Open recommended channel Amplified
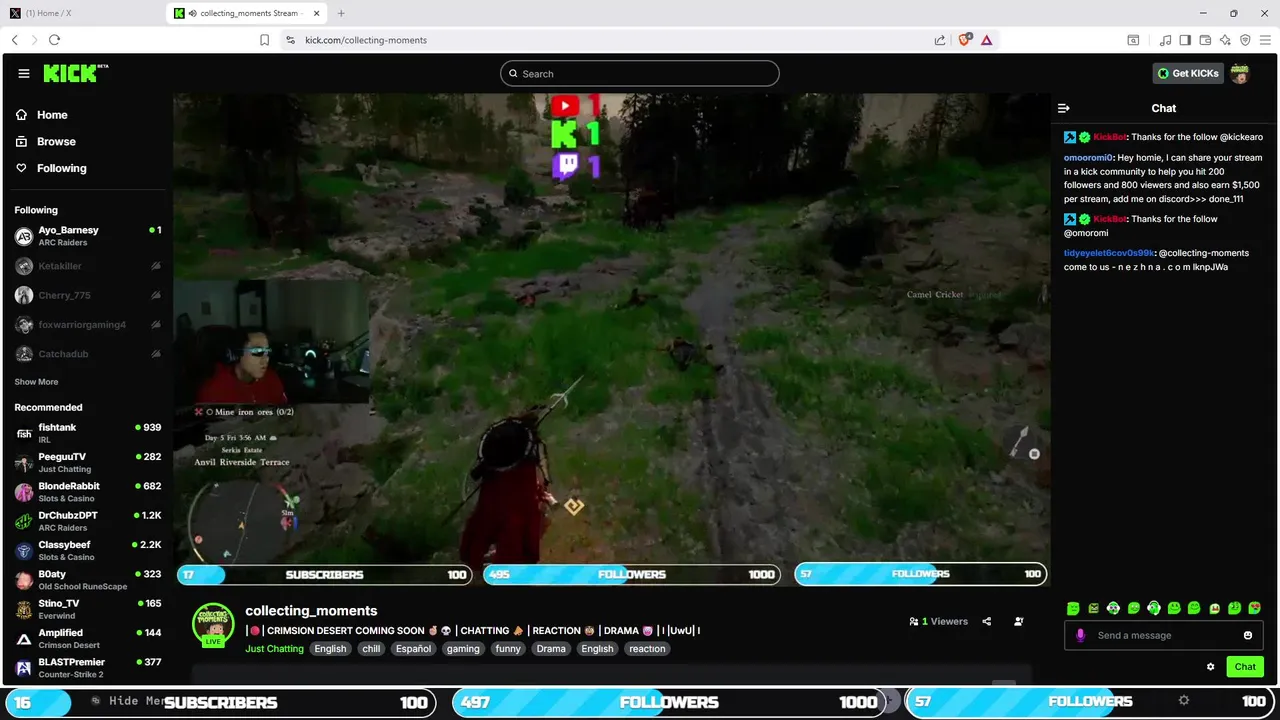The height and width of the screenshot is (720, 1280). pos(87,638)
